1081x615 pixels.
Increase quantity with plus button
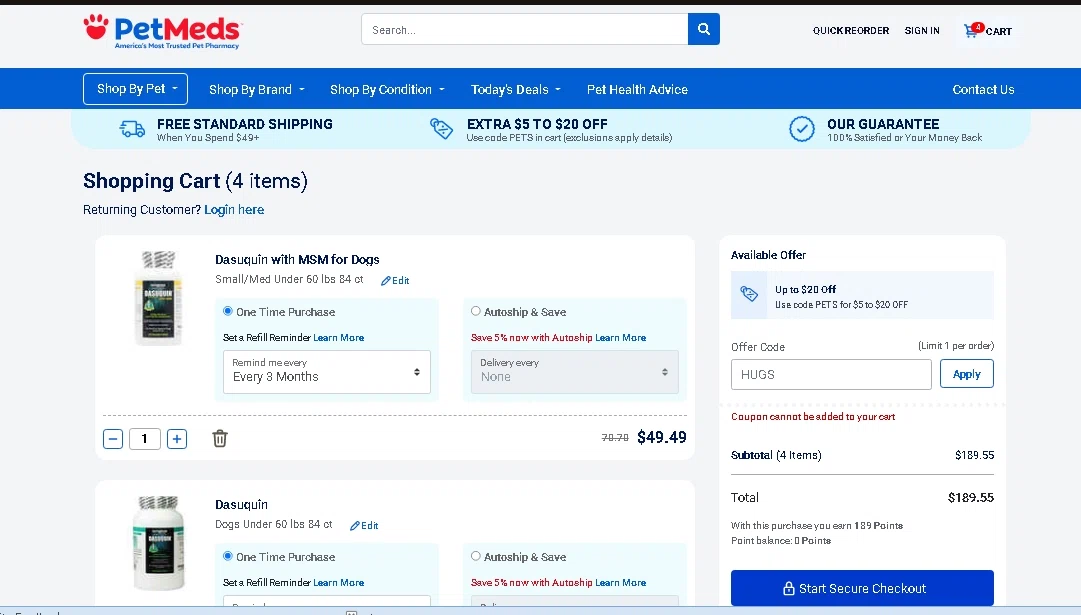point(177,438)
